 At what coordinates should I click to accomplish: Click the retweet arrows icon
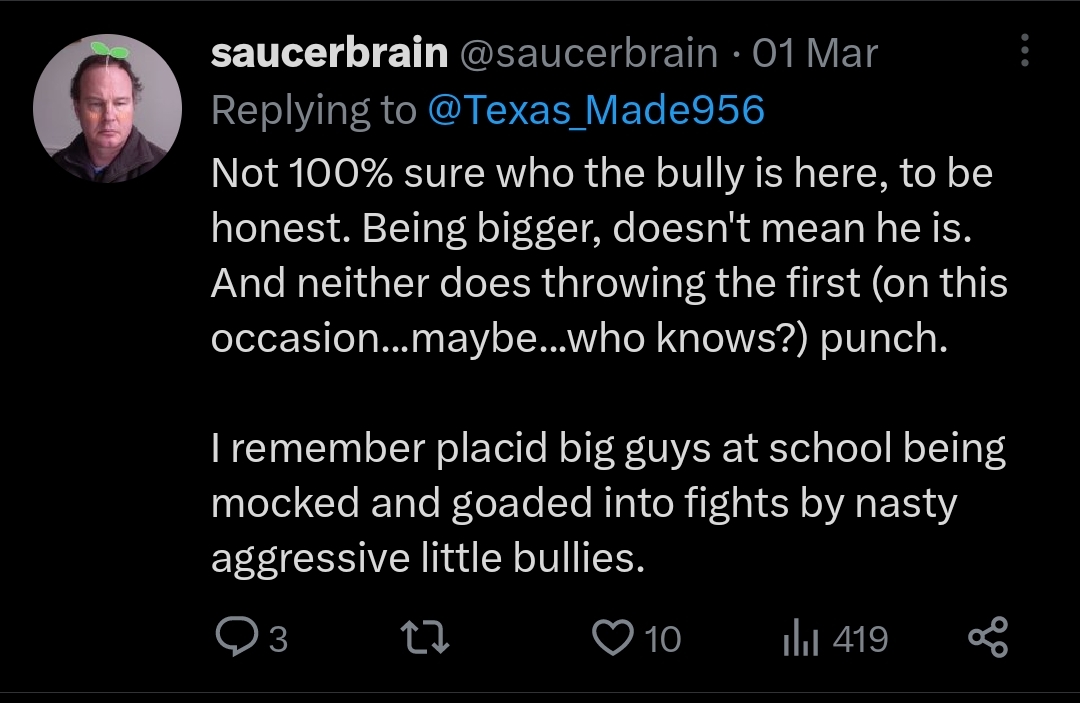tap(426, 637)
